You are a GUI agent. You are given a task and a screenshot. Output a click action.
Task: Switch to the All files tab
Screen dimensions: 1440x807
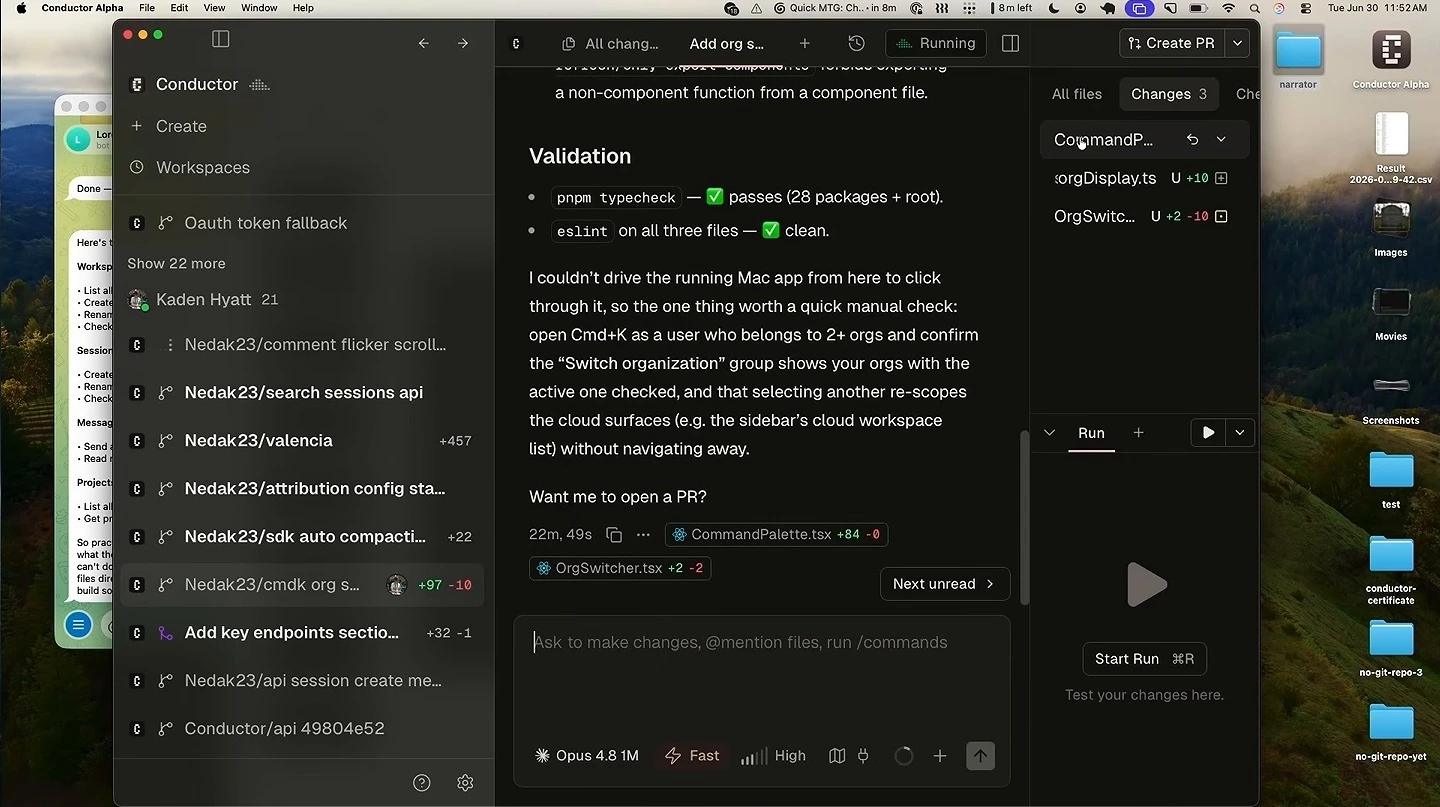click(1077, 94)
